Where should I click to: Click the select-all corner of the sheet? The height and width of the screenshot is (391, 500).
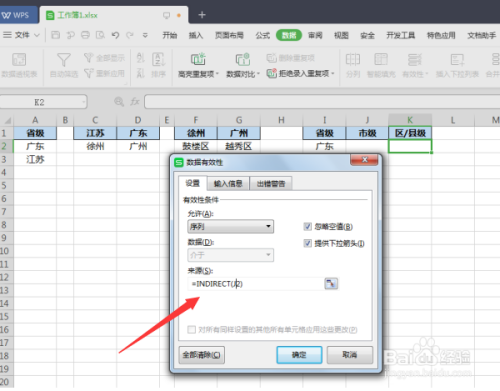click(x=7, y=120)
